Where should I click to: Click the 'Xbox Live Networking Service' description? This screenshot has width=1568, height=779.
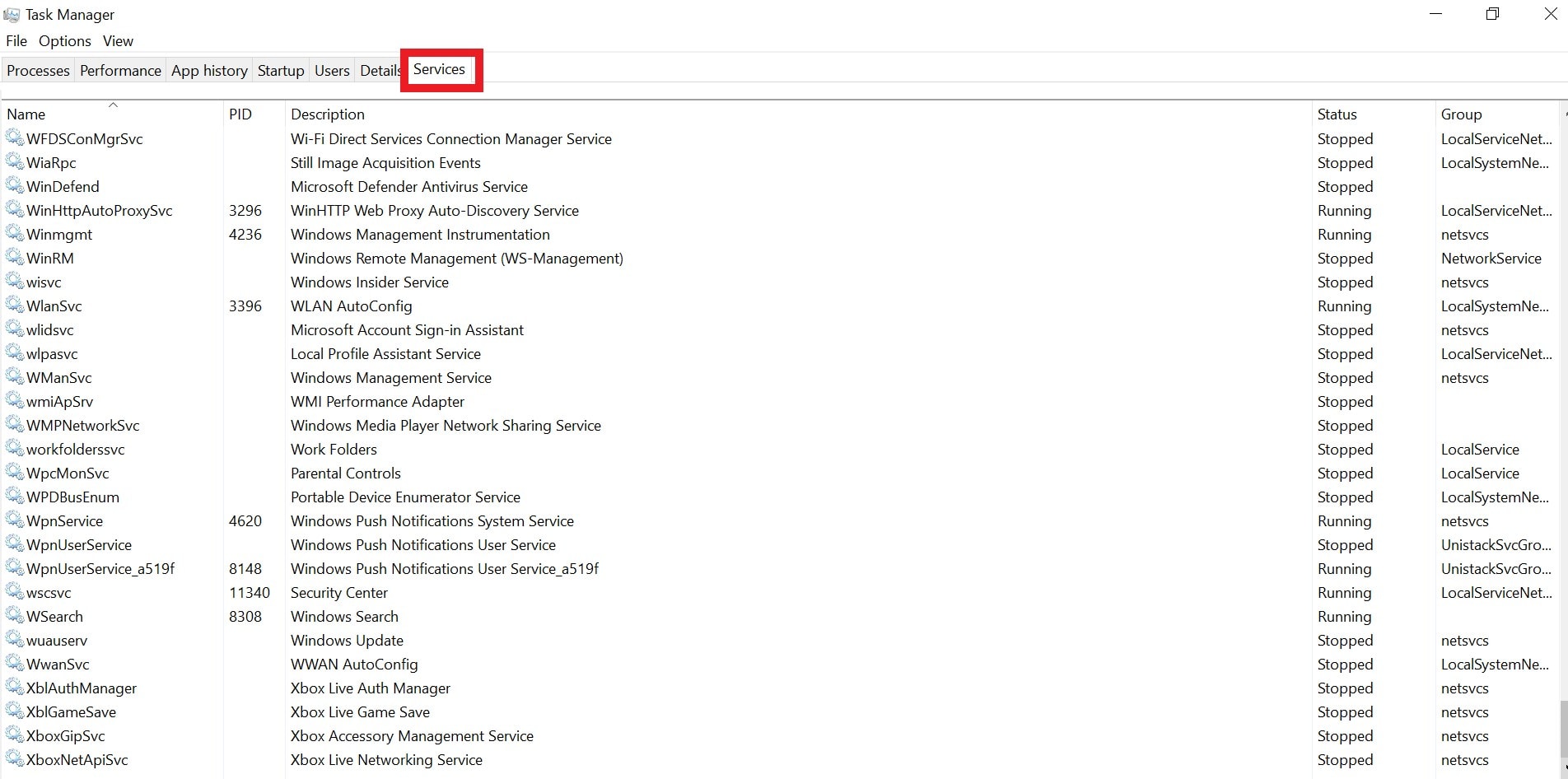coord(386,760)
